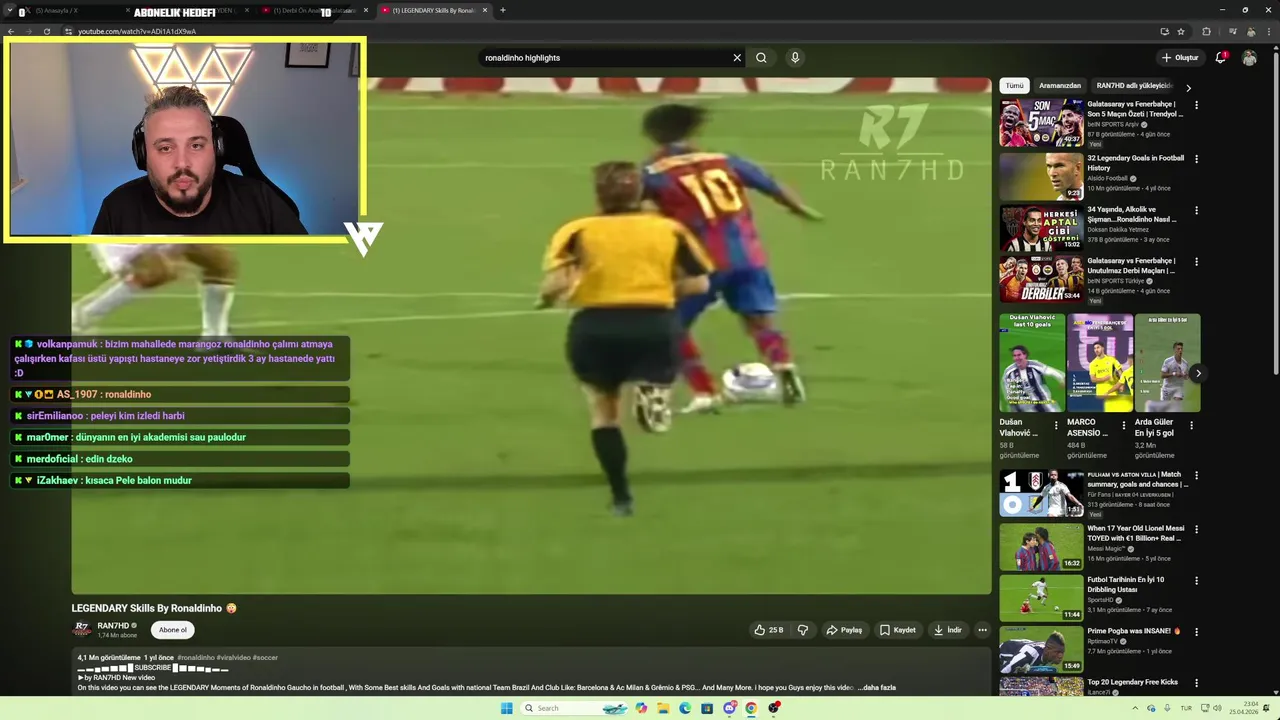Open YouTube notifications bell
The width and height of the screenshot is (1280, 720).
(1221, 58)
